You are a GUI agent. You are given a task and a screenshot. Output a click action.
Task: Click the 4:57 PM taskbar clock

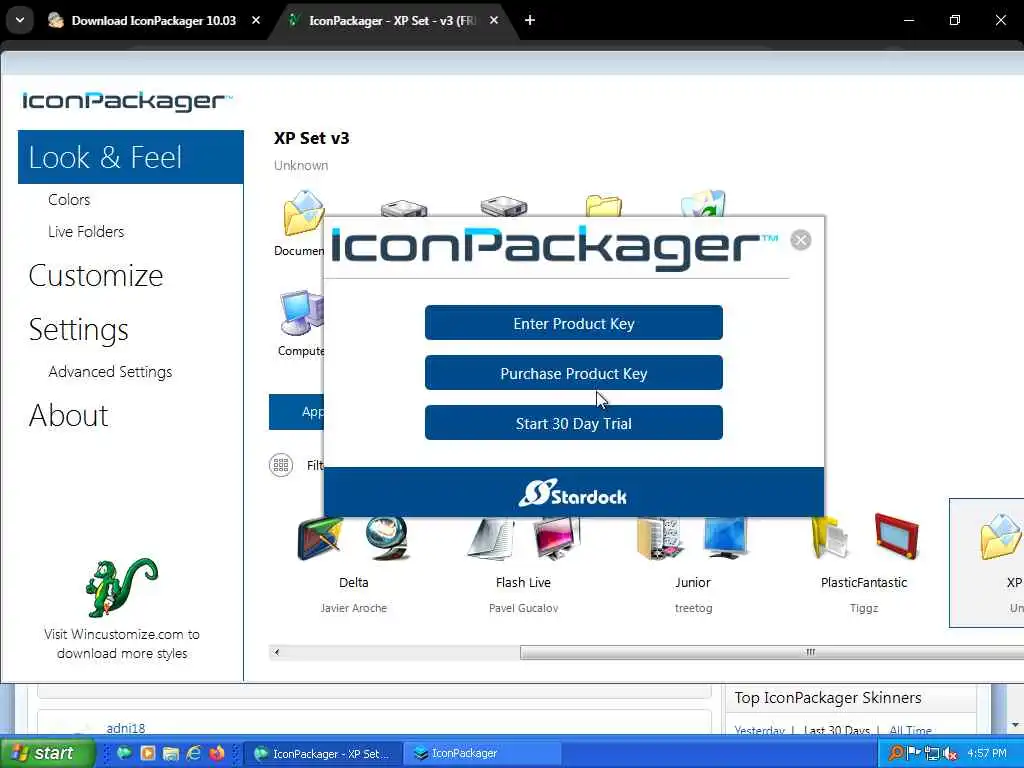point(987,753)
